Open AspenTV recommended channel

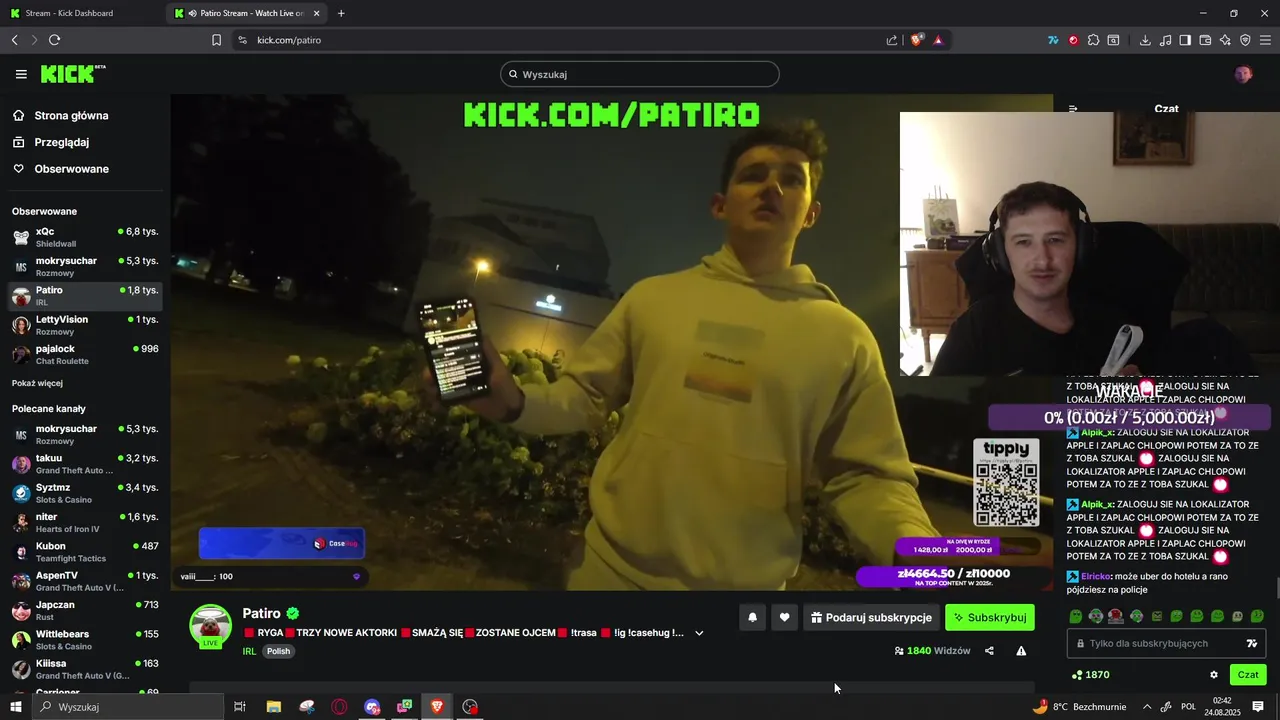85,581
